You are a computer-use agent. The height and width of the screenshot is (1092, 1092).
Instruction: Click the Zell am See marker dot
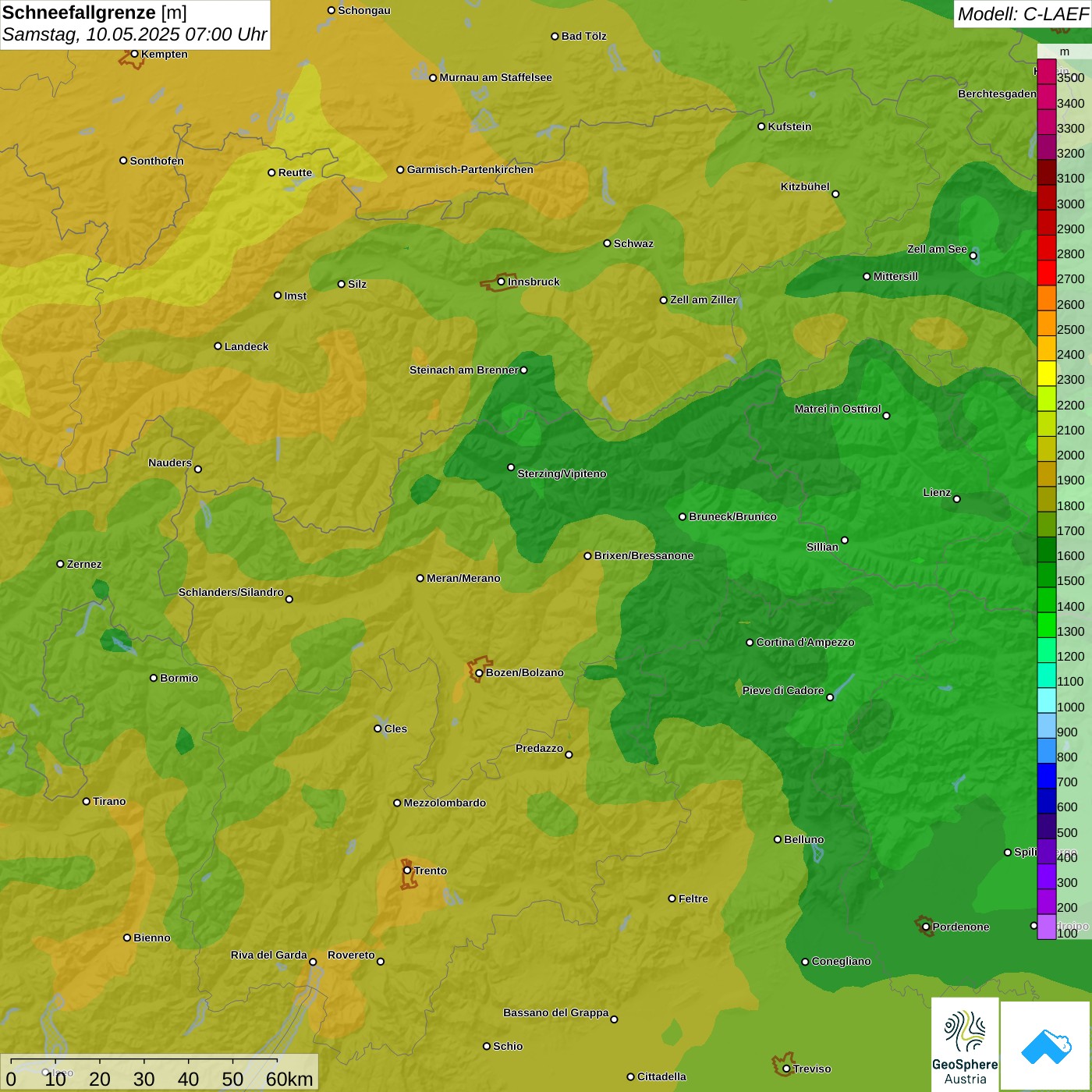(973, 256)
